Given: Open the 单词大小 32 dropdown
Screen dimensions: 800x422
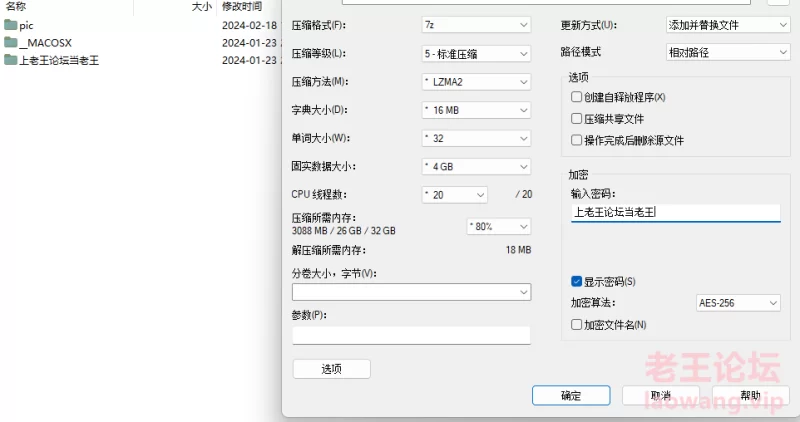Looking at the screenshot, I should (x=476, y=138).
